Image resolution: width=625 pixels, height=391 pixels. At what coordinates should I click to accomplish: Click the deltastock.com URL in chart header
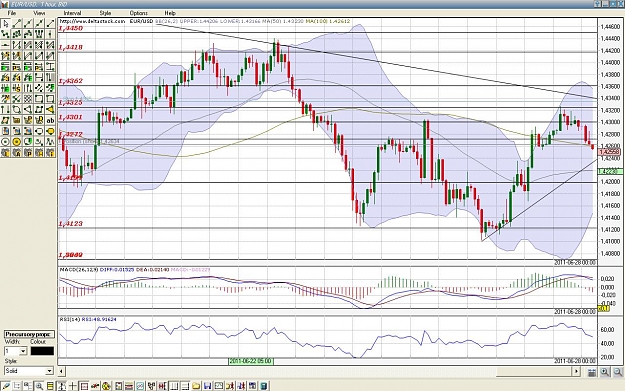click(x=92, y=21)
